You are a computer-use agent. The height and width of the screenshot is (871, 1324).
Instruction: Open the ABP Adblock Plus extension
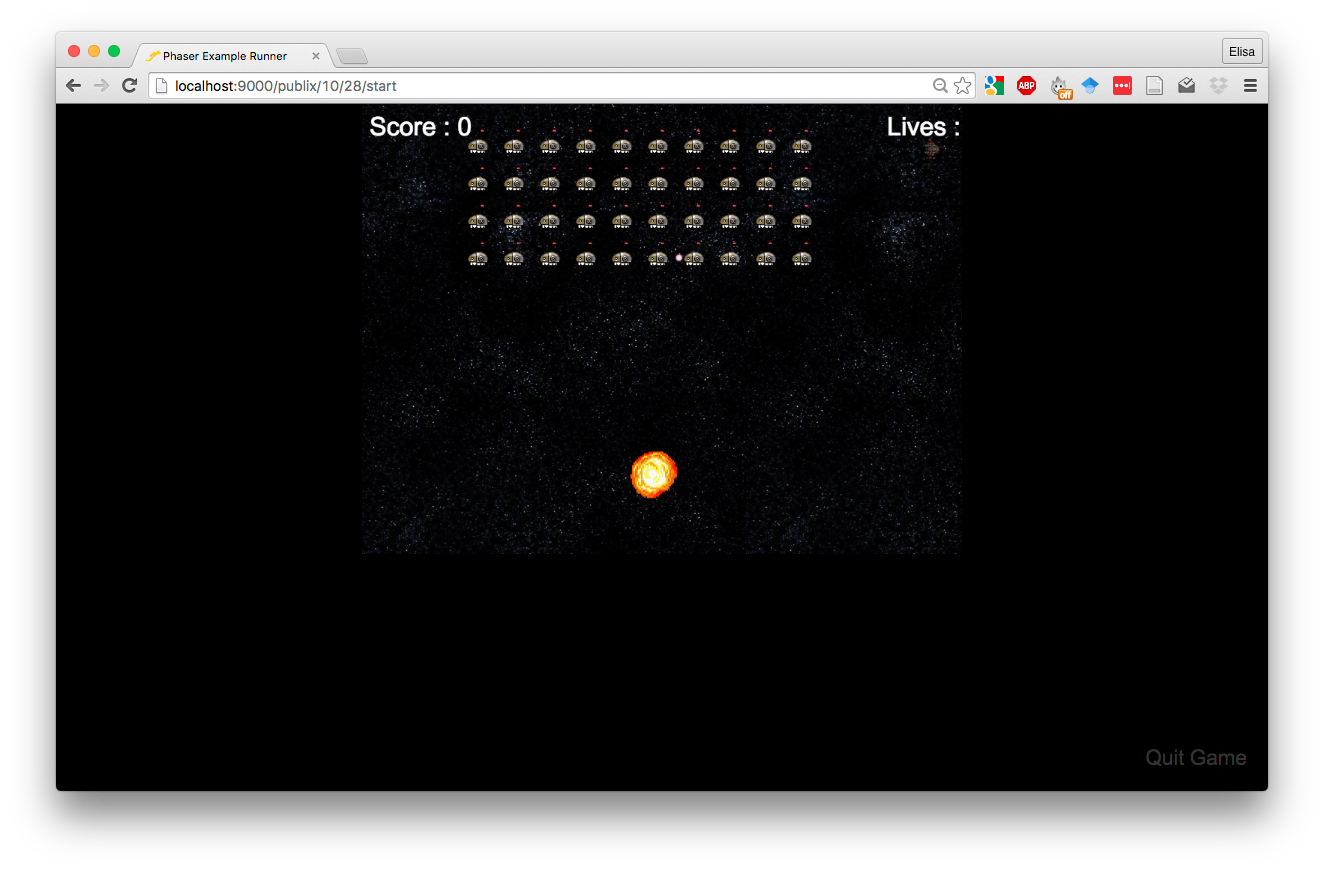click(x=1026, y=86)
